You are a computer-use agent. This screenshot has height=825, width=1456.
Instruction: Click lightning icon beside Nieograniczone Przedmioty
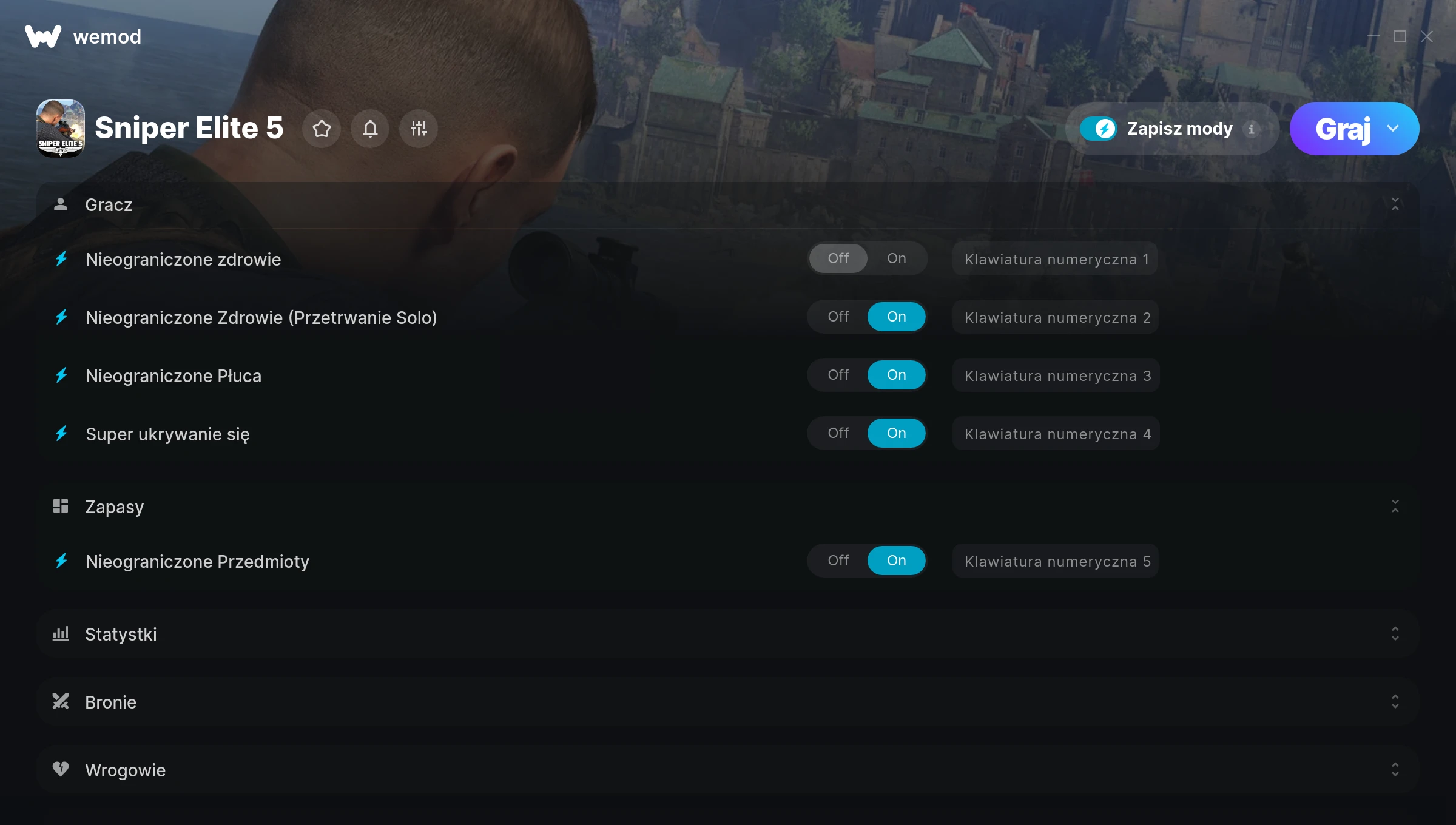61,561
